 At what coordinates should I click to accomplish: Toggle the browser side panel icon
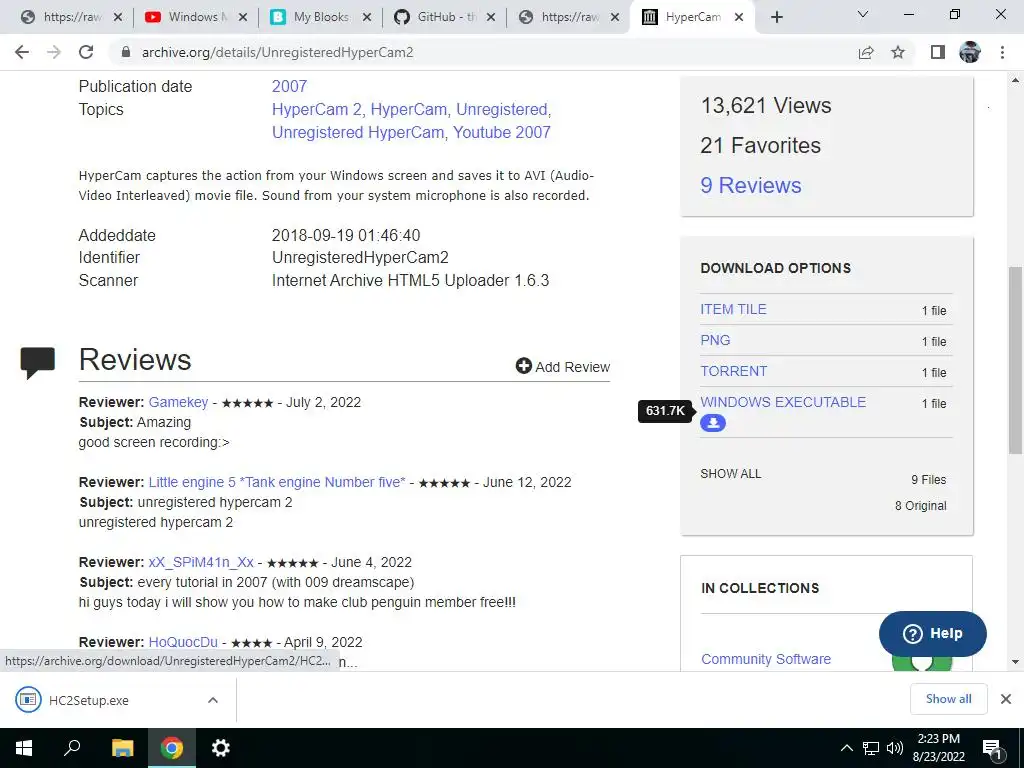[938, 52]
